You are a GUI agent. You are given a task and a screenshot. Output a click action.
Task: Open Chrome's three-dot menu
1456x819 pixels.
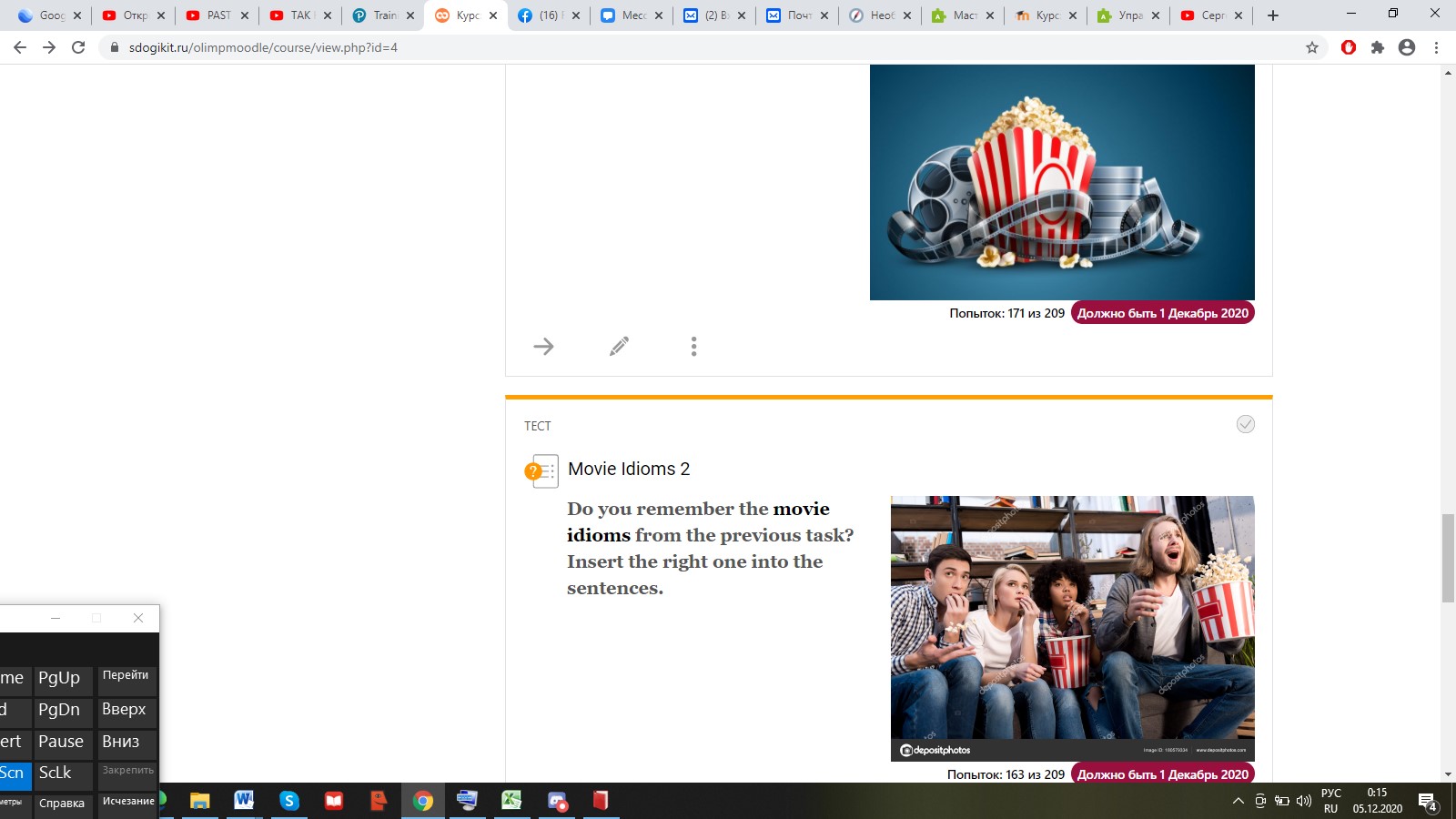click(1436, 47)
